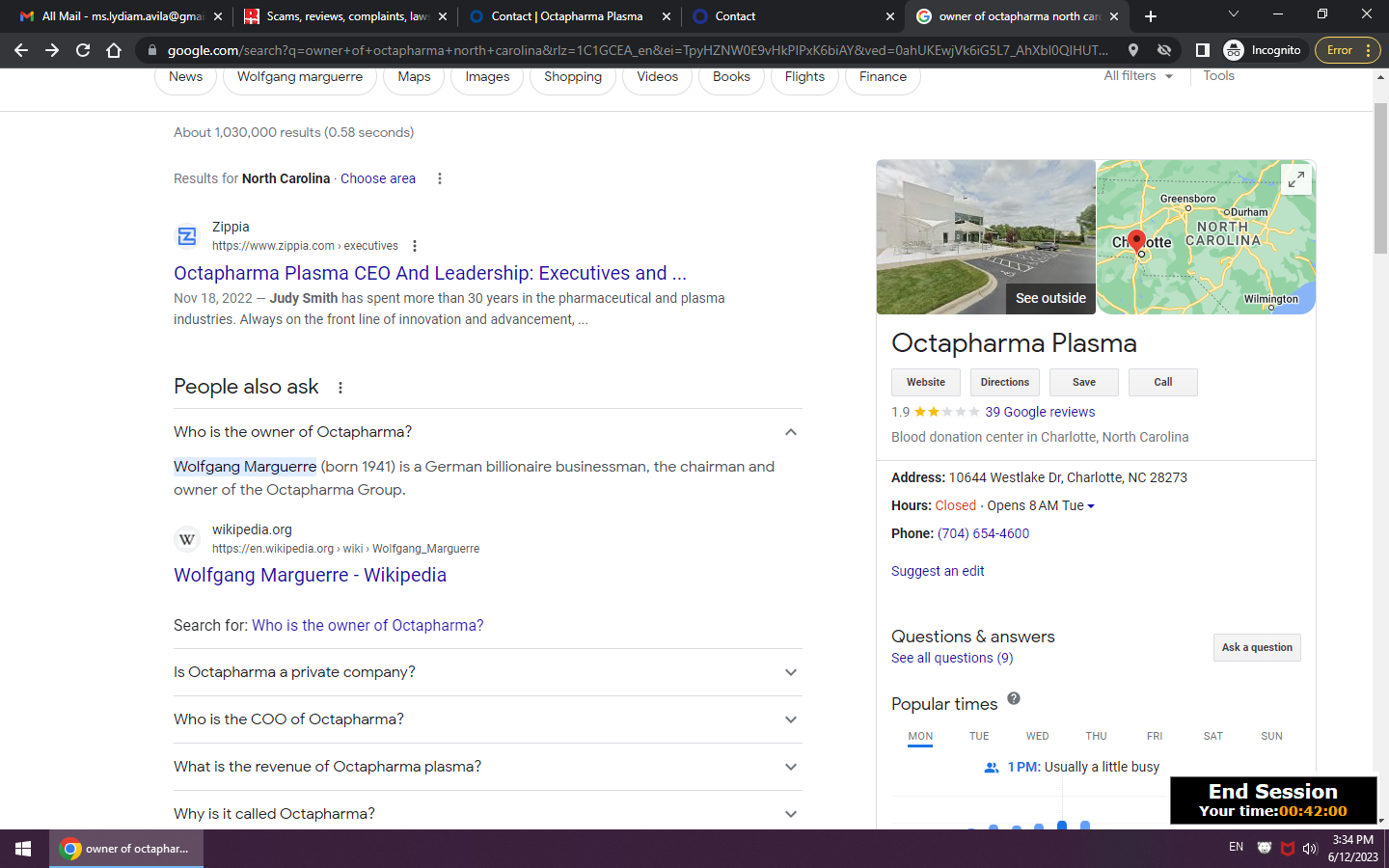Screen dimensions: 1389x868
Task: Select the Books search filter
Action: point(731,77)
